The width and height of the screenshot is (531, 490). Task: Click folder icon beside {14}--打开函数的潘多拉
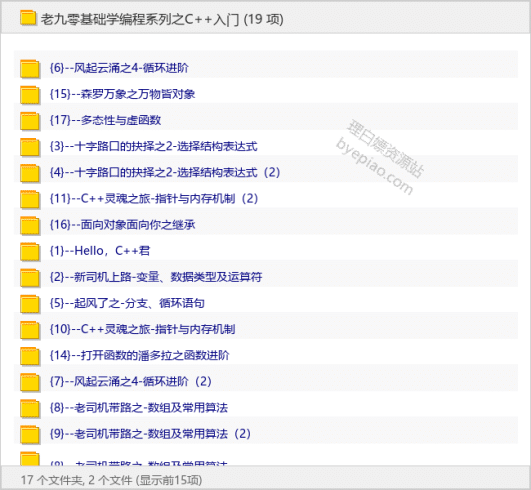pos(30,356)
